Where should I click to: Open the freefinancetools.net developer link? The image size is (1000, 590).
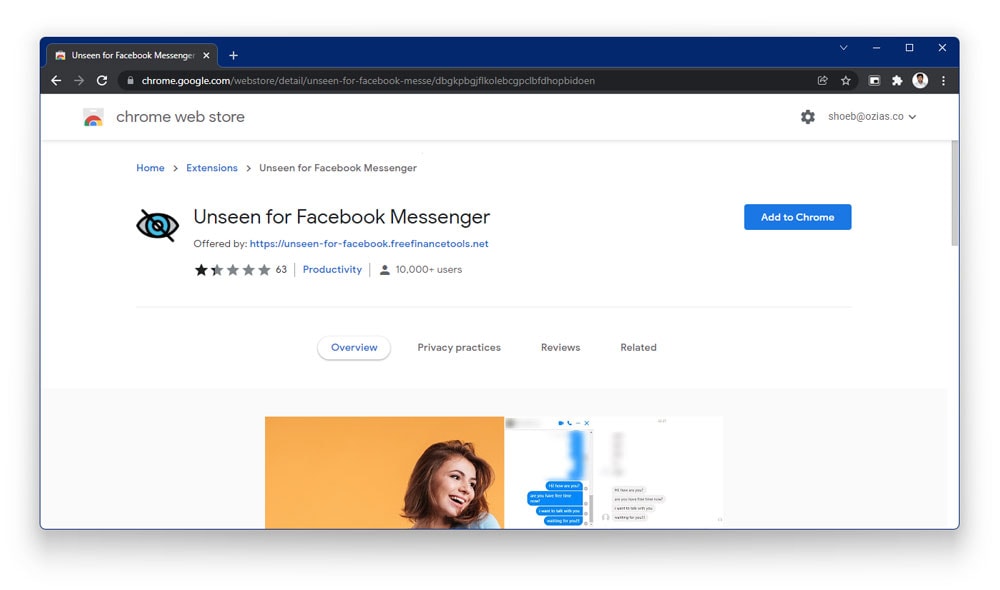369,244
